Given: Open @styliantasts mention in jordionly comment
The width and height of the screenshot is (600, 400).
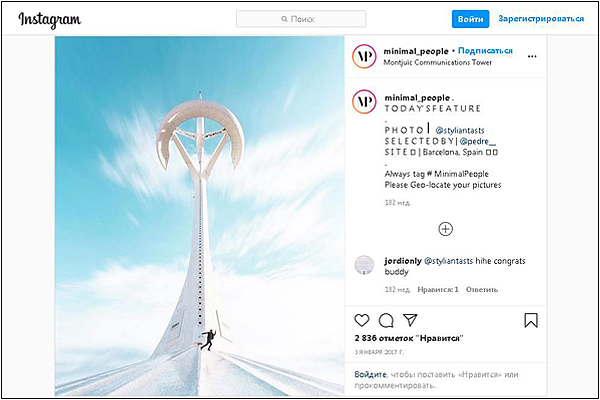Looking at the screenshot, I should 448,261.
